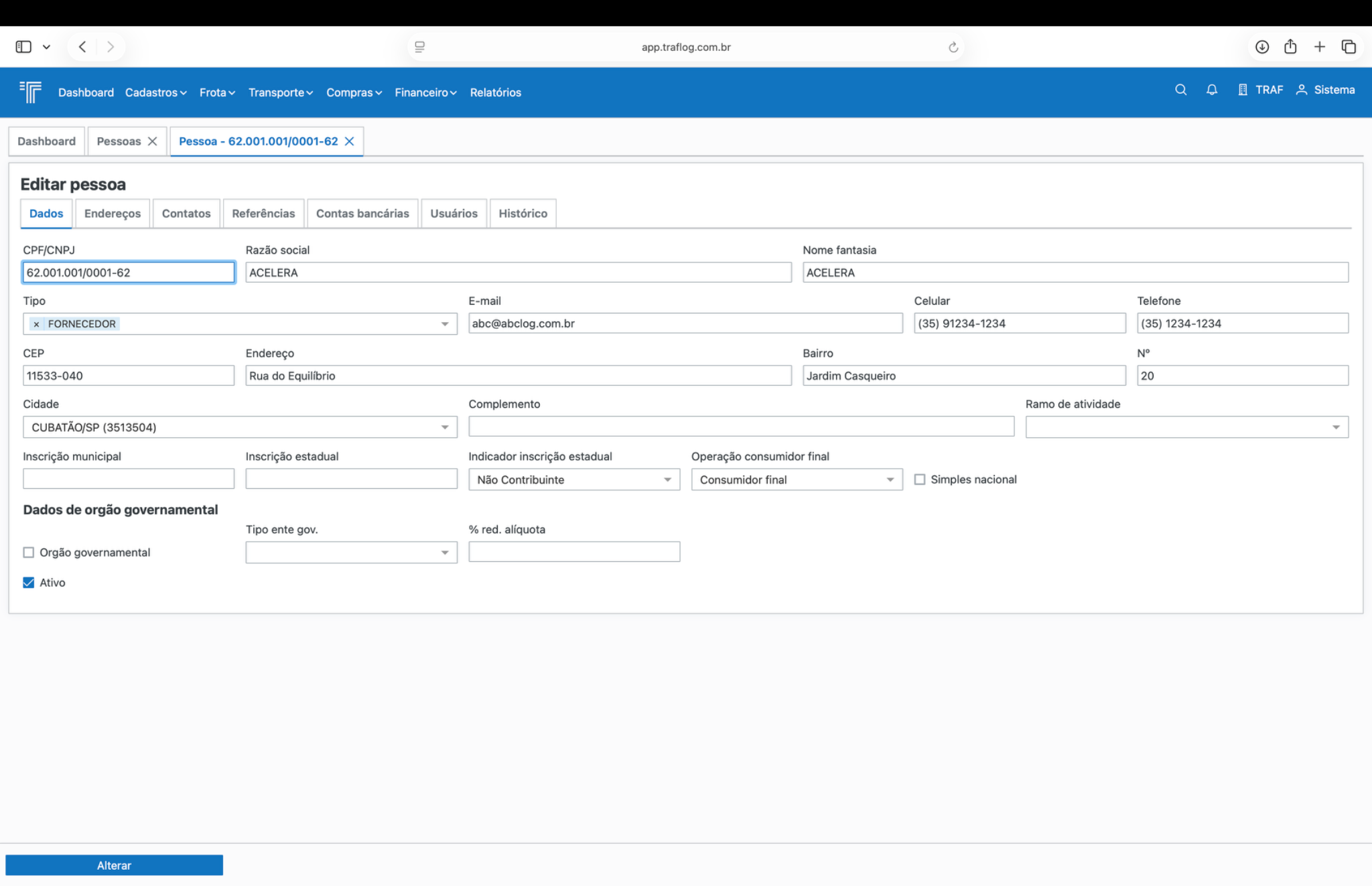Screen dimensions: 1372x886
Task: Open the Financeiro menu
Action: (x=425, y=92)
